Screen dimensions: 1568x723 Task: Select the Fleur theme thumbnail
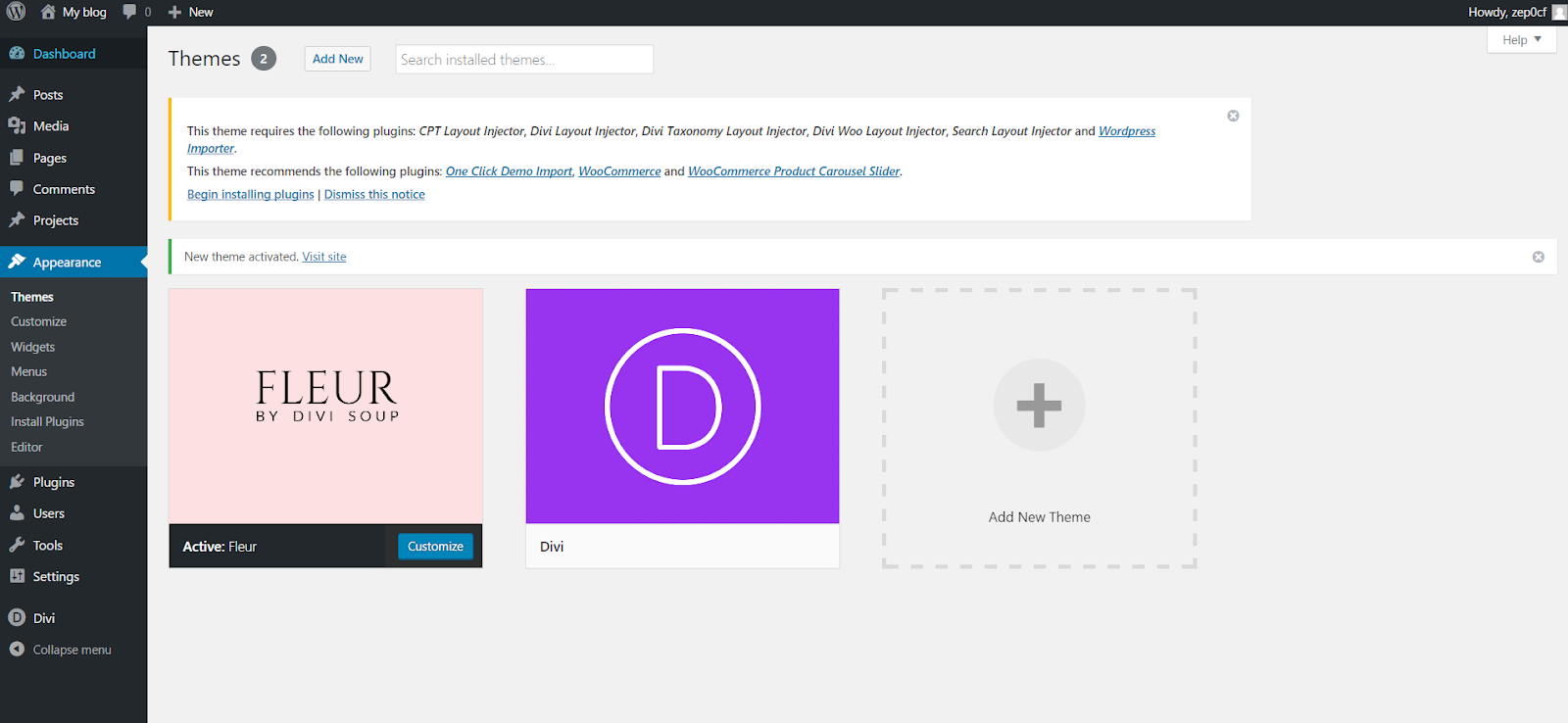pyautogui.click(x=325, y=407)
